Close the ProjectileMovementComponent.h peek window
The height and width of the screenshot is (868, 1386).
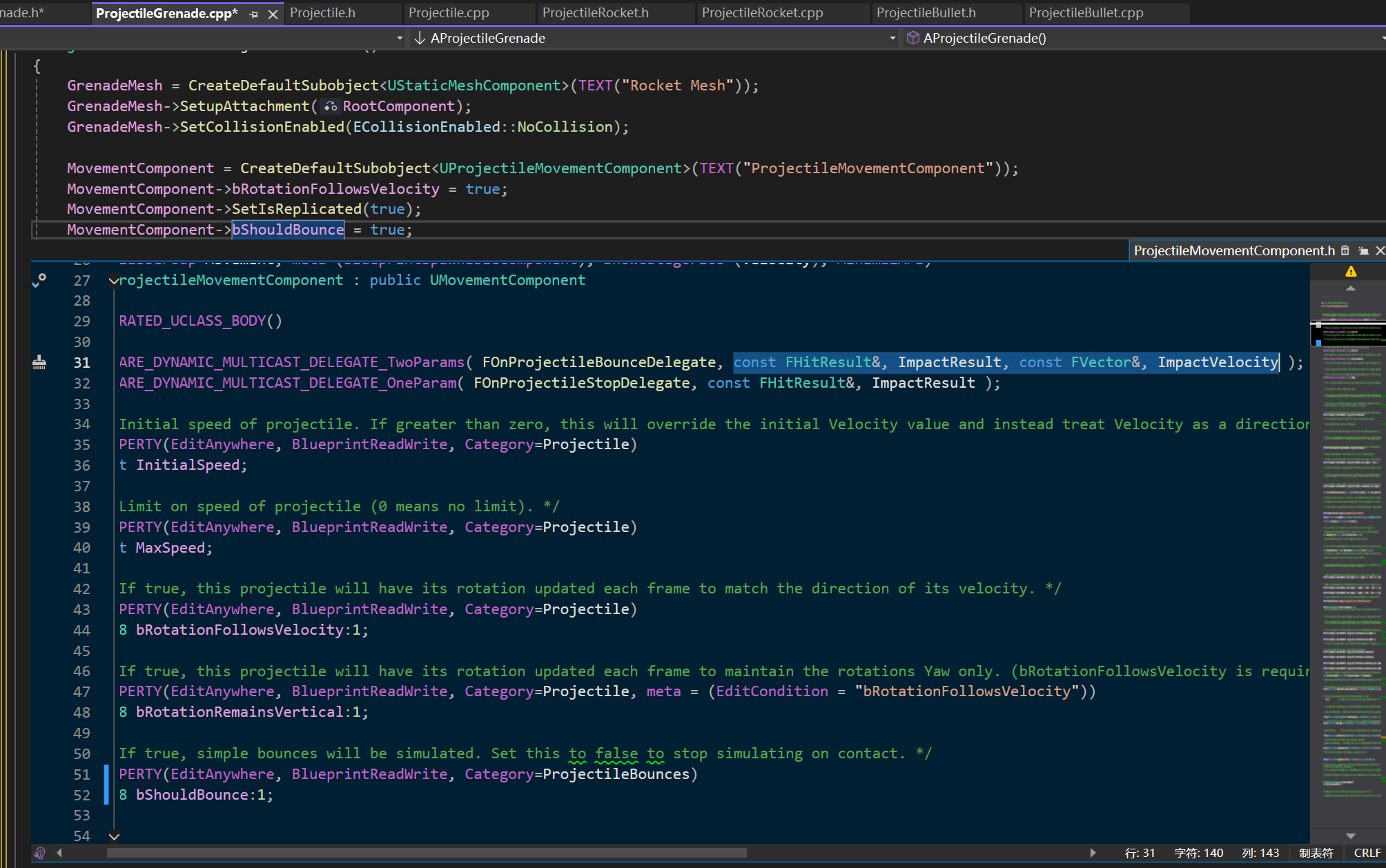tap(1380, 250)
